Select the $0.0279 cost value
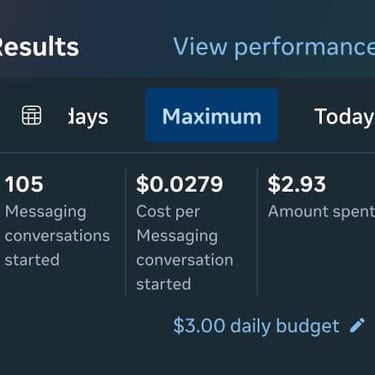The height and width of the screenshot is (375, 375). point(179,184)
